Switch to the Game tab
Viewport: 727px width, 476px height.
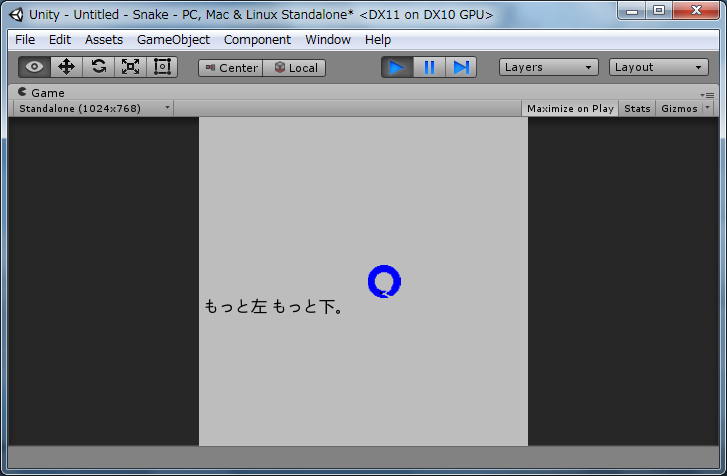point(41,93)
